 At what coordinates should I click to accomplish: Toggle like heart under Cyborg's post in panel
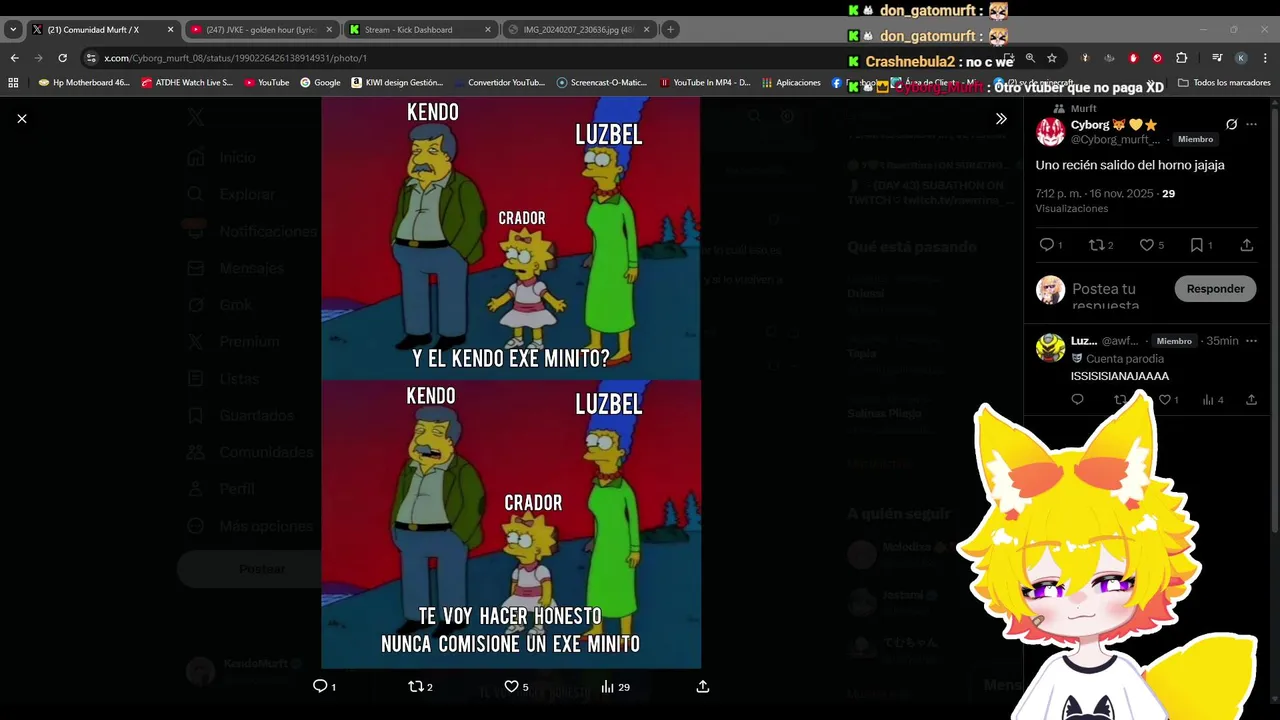point(1146,245)
